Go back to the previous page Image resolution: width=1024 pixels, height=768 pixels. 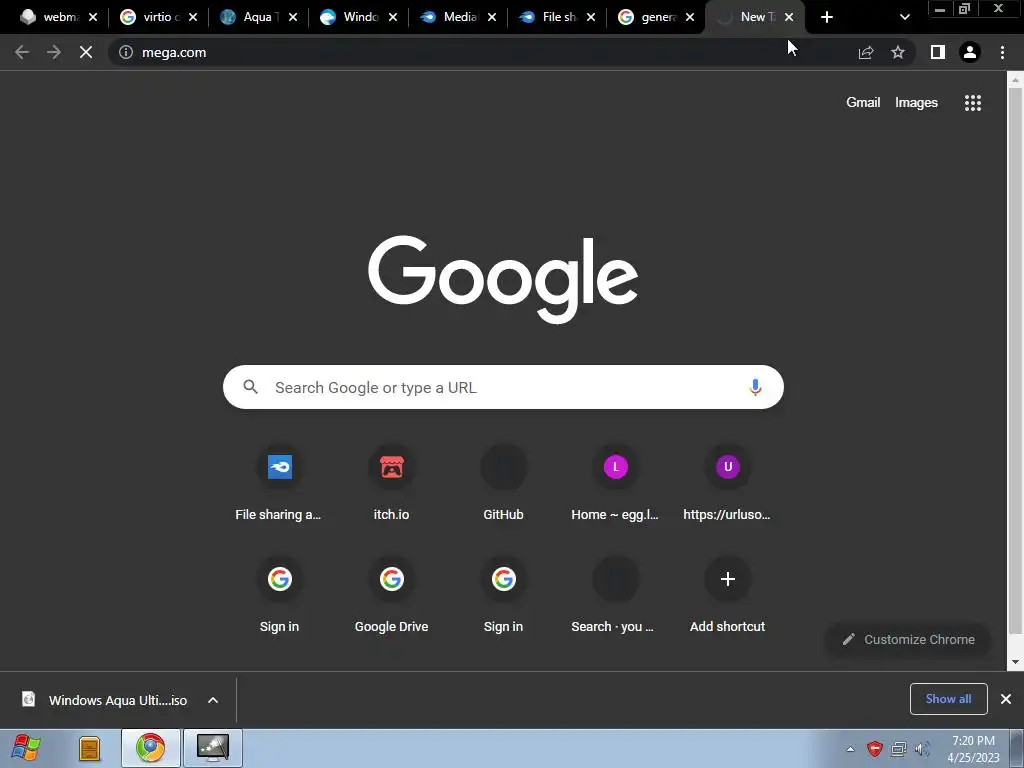[22, 52]
